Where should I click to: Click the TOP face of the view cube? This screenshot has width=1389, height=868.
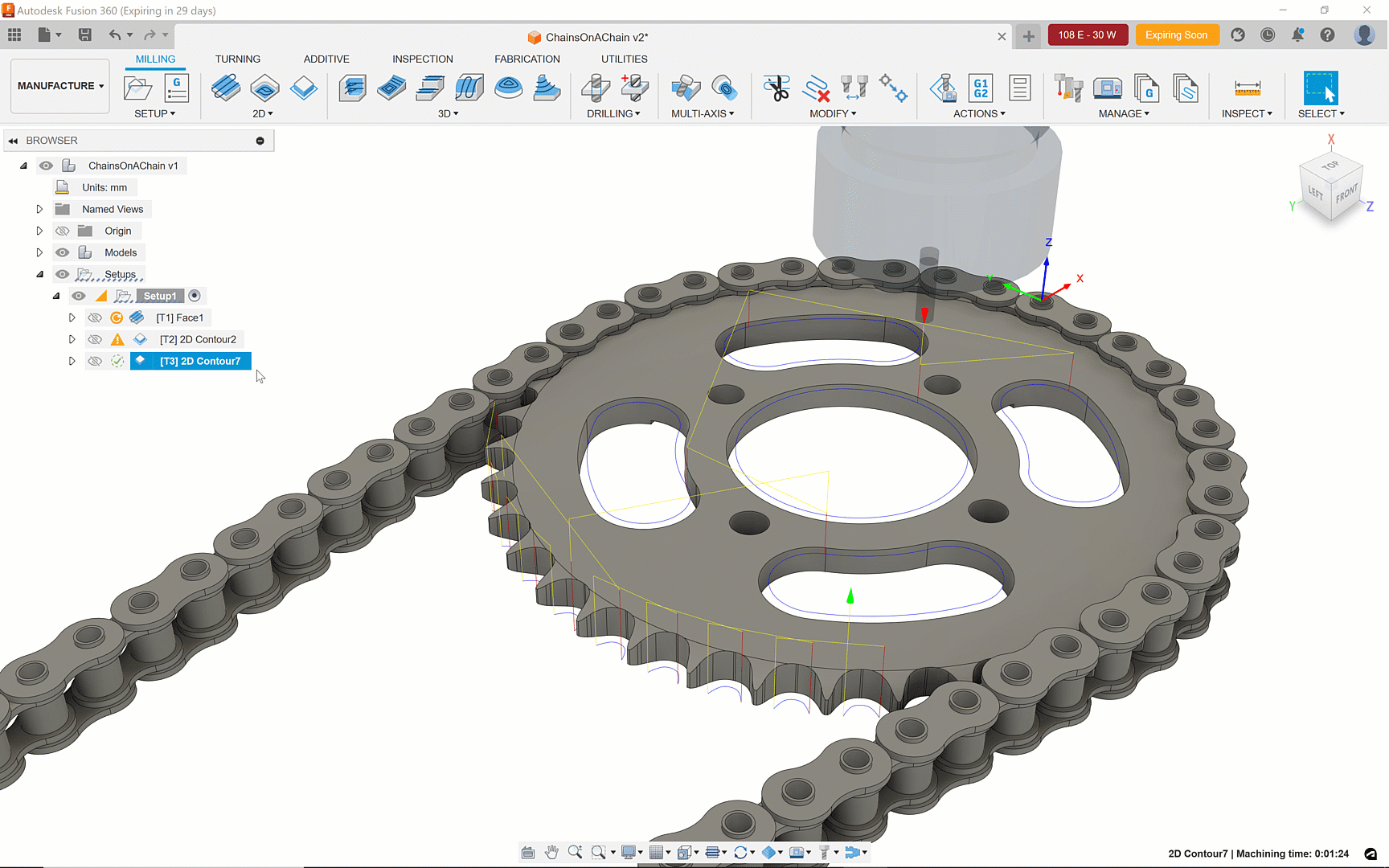pos(1331,166)
